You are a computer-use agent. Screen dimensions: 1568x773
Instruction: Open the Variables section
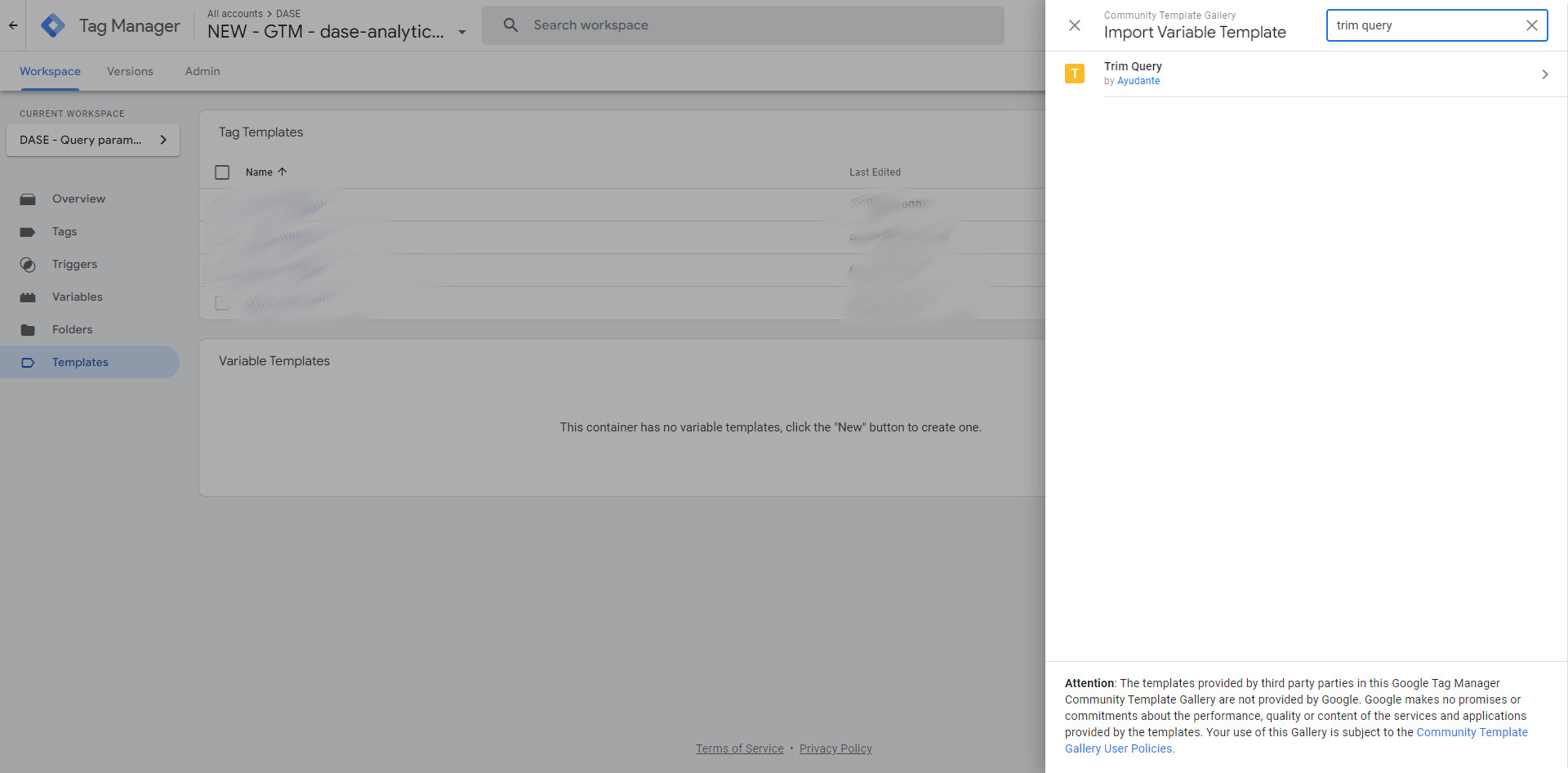click(78, 297)
